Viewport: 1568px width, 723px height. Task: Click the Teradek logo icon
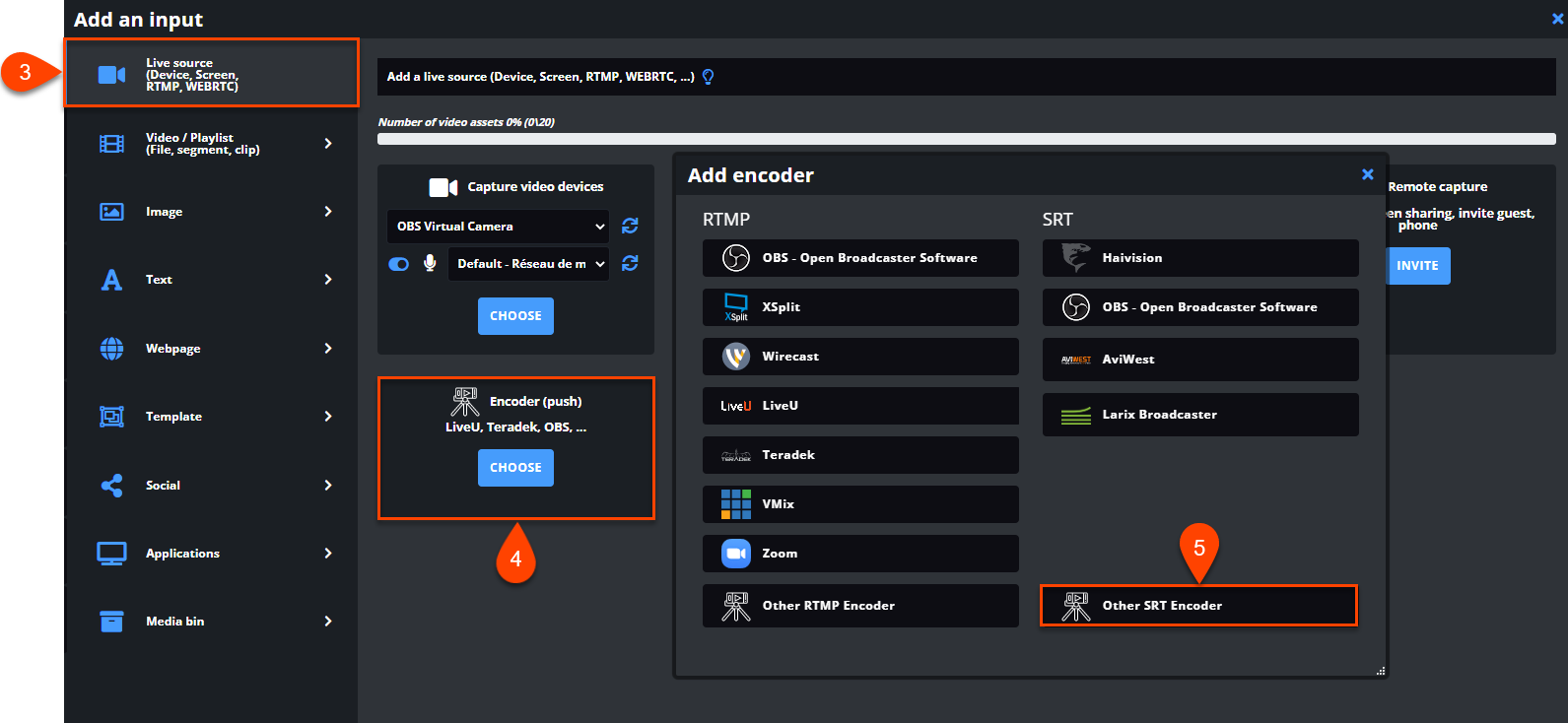coord(736,455)
